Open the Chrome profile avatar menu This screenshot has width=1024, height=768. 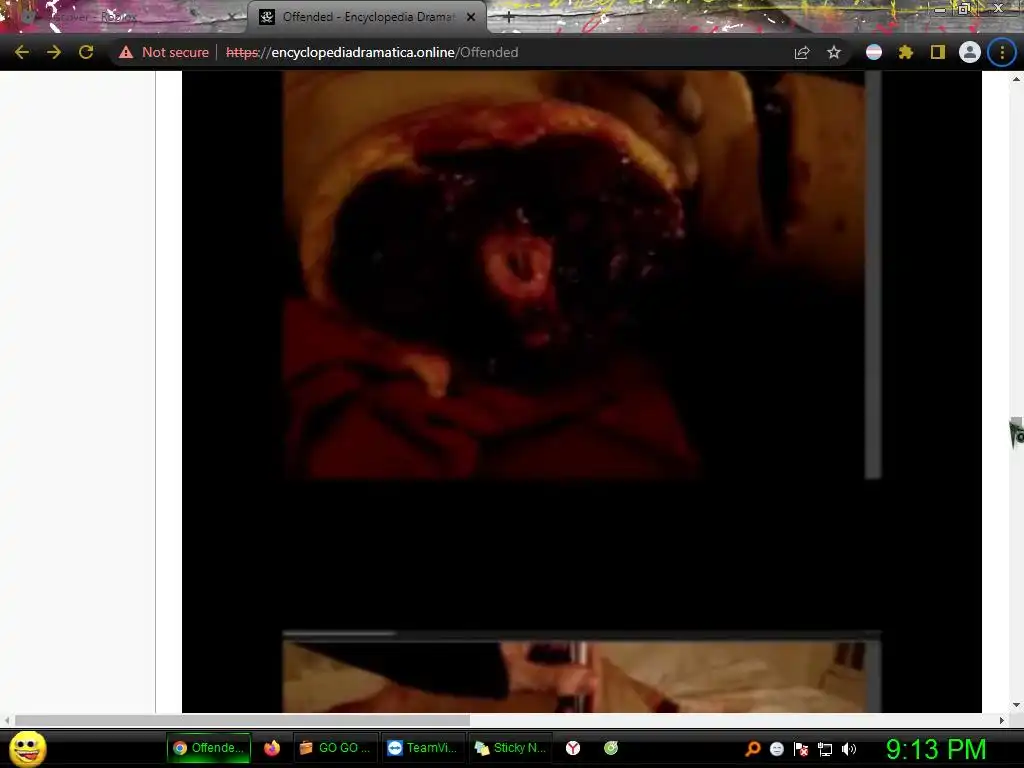tap(970, 52)
